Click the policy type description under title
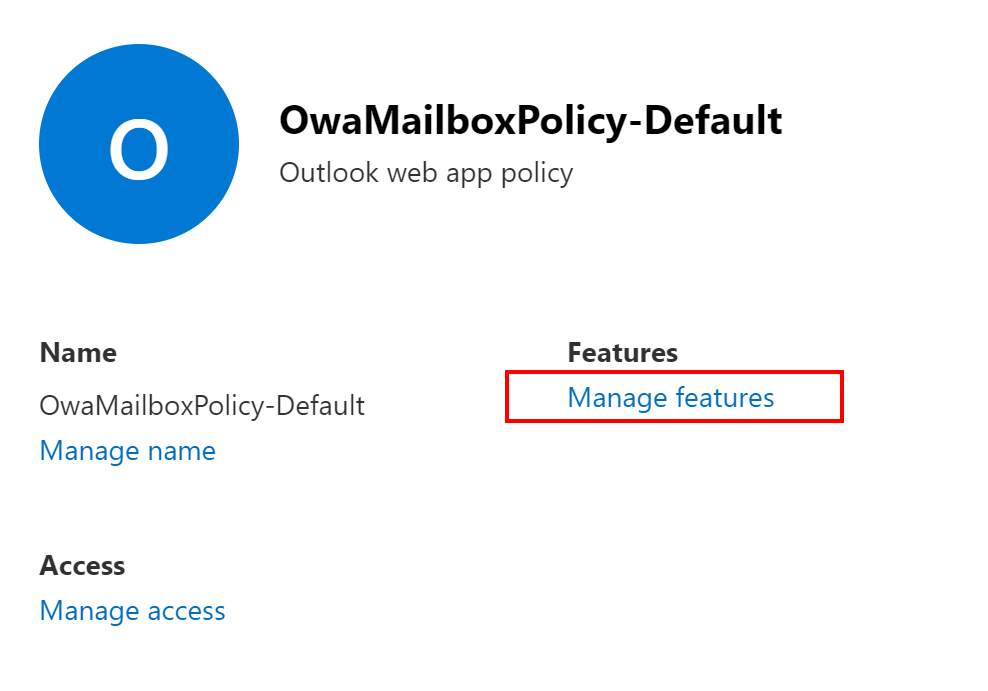 [426, 172]
